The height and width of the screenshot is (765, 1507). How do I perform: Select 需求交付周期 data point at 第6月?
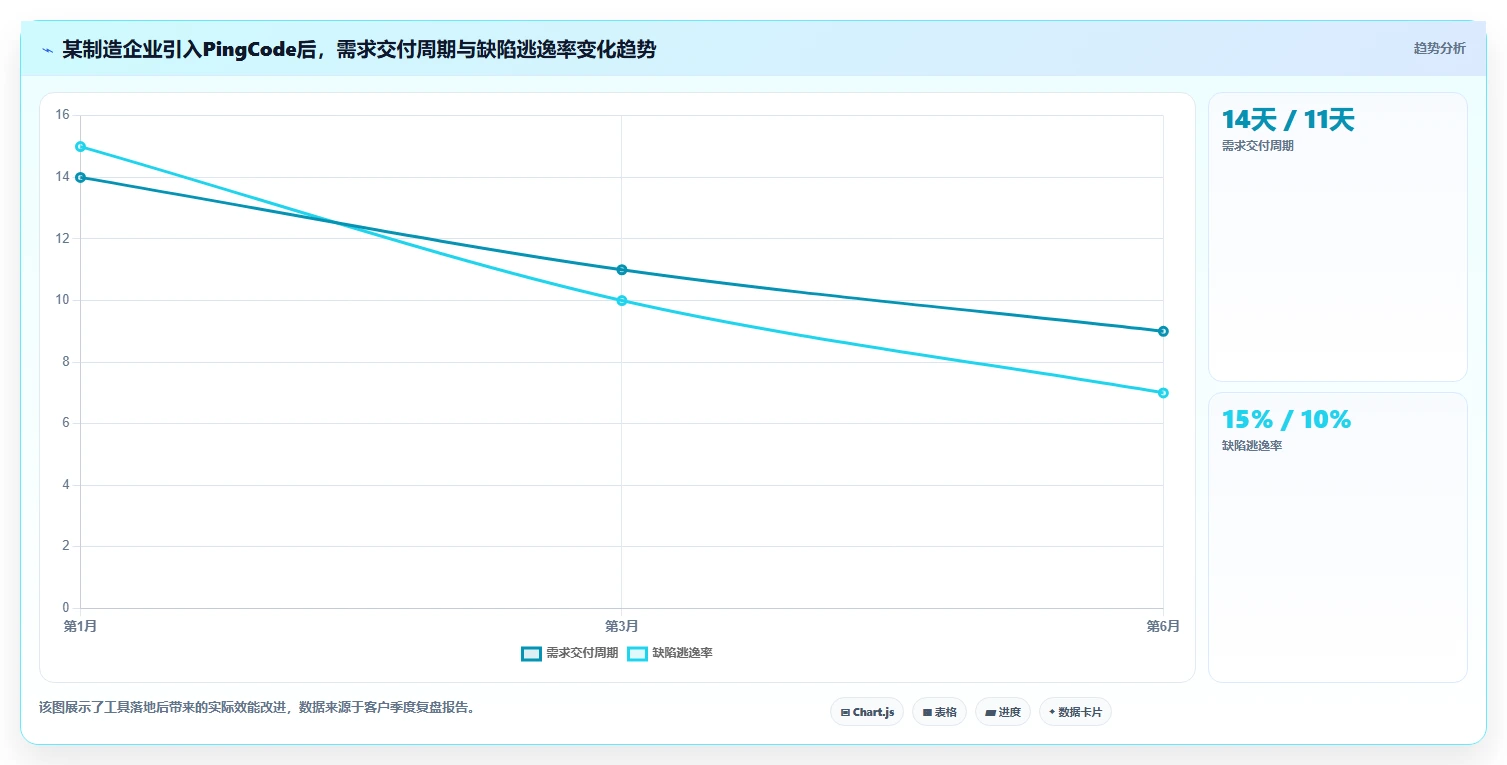1163,331
